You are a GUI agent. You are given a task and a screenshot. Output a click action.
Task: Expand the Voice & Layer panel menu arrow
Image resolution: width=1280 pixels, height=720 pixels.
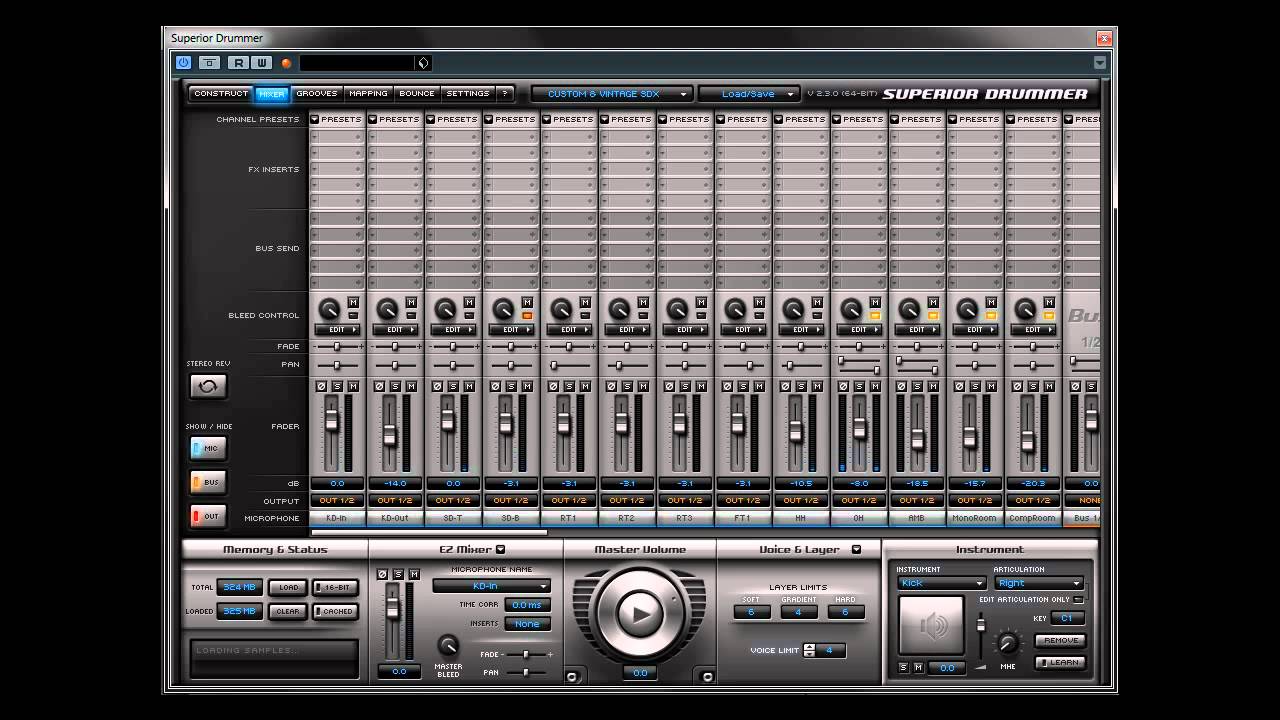coord(856,549)
